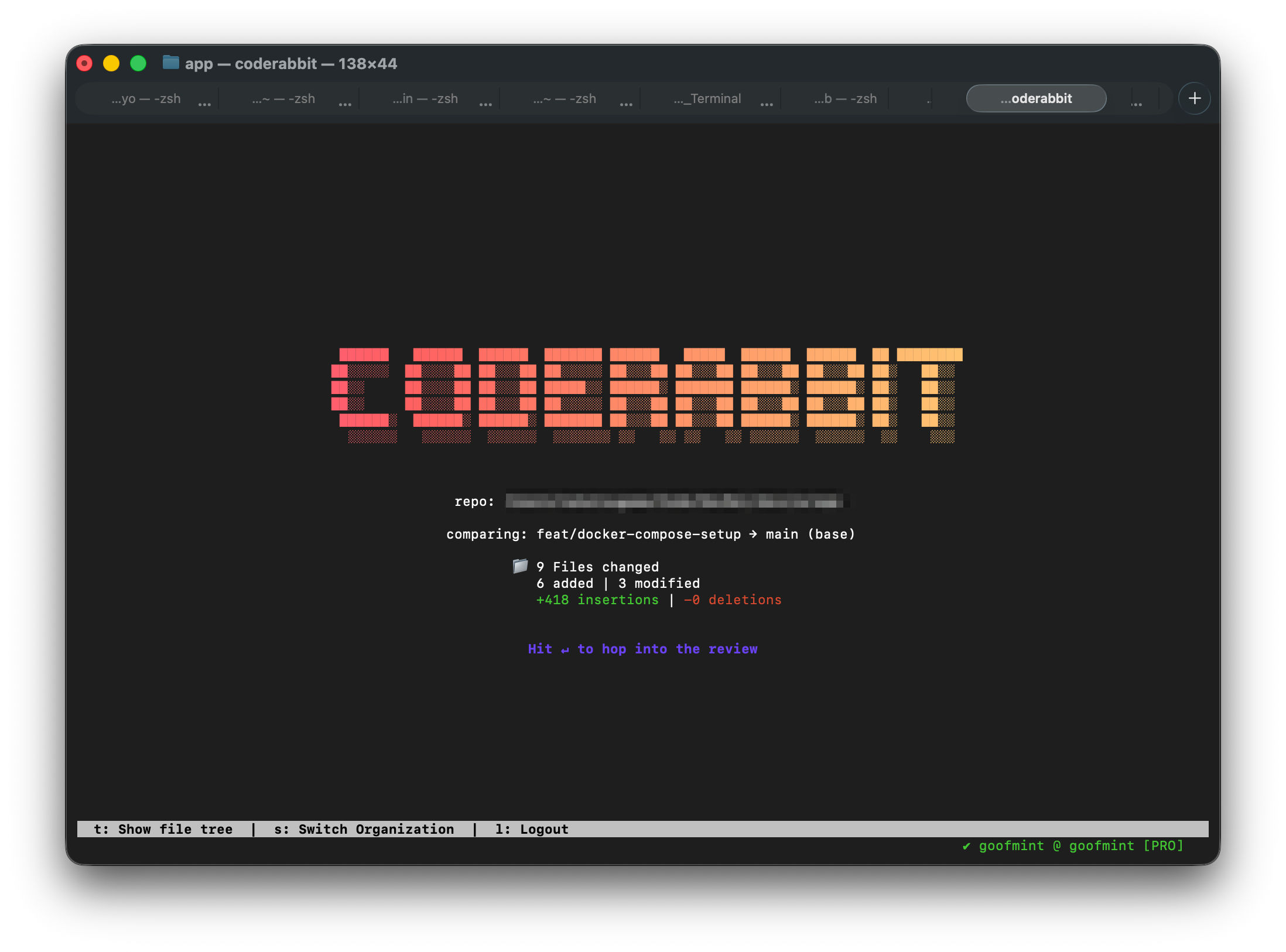
Task: Click 's: Switch Organization' in status bar
Action: [x=364, y=830]
